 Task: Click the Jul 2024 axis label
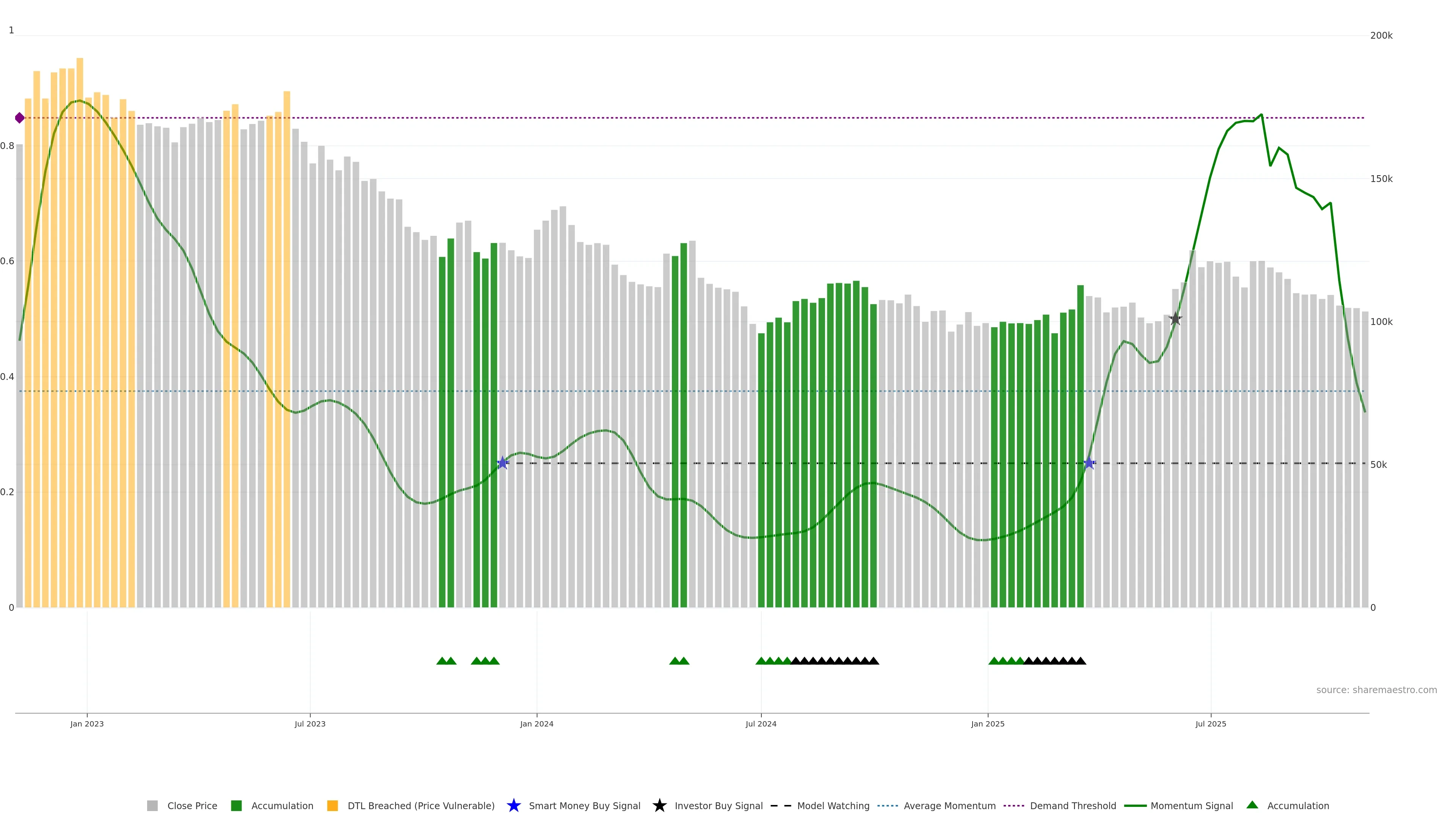click(761, 723)
